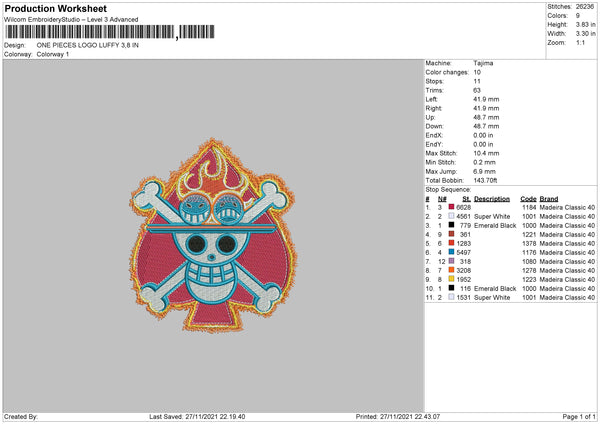Click 'Madeira Classic 40' in code 1221 row
The width and height of the screenshot is (600, 424).
click(x=567, y=235)
